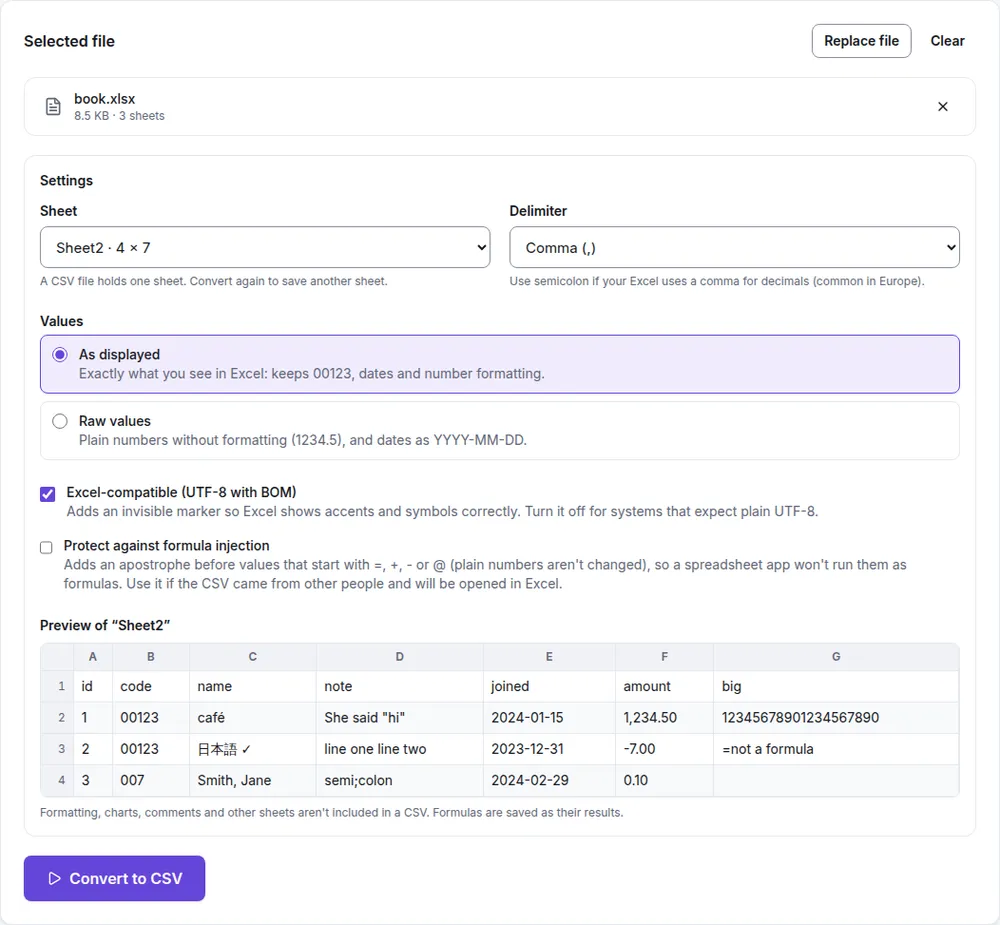Screen dimensions: 1000x925
Task: Uncheck Excel-compatible UTF-8 with BOM
Action: (48, 494)
